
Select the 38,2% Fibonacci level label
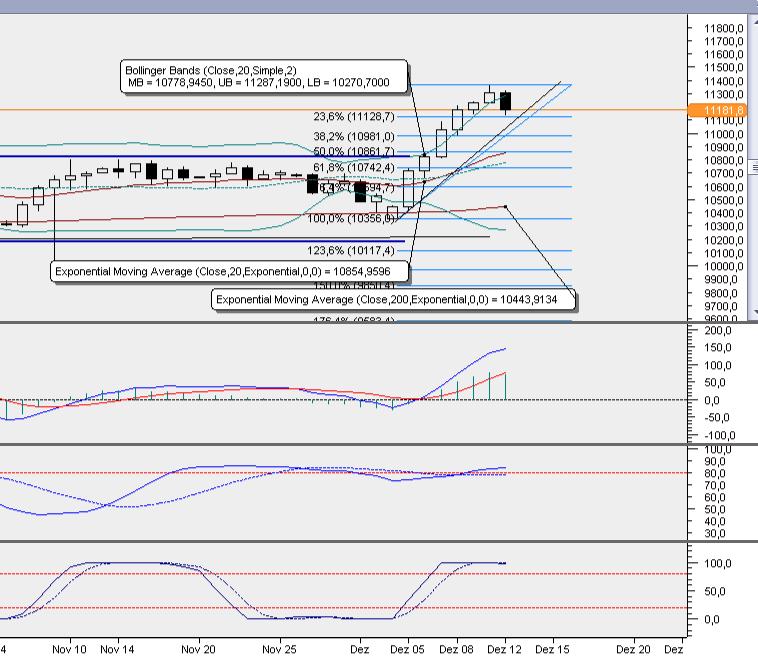pos(354,136)
